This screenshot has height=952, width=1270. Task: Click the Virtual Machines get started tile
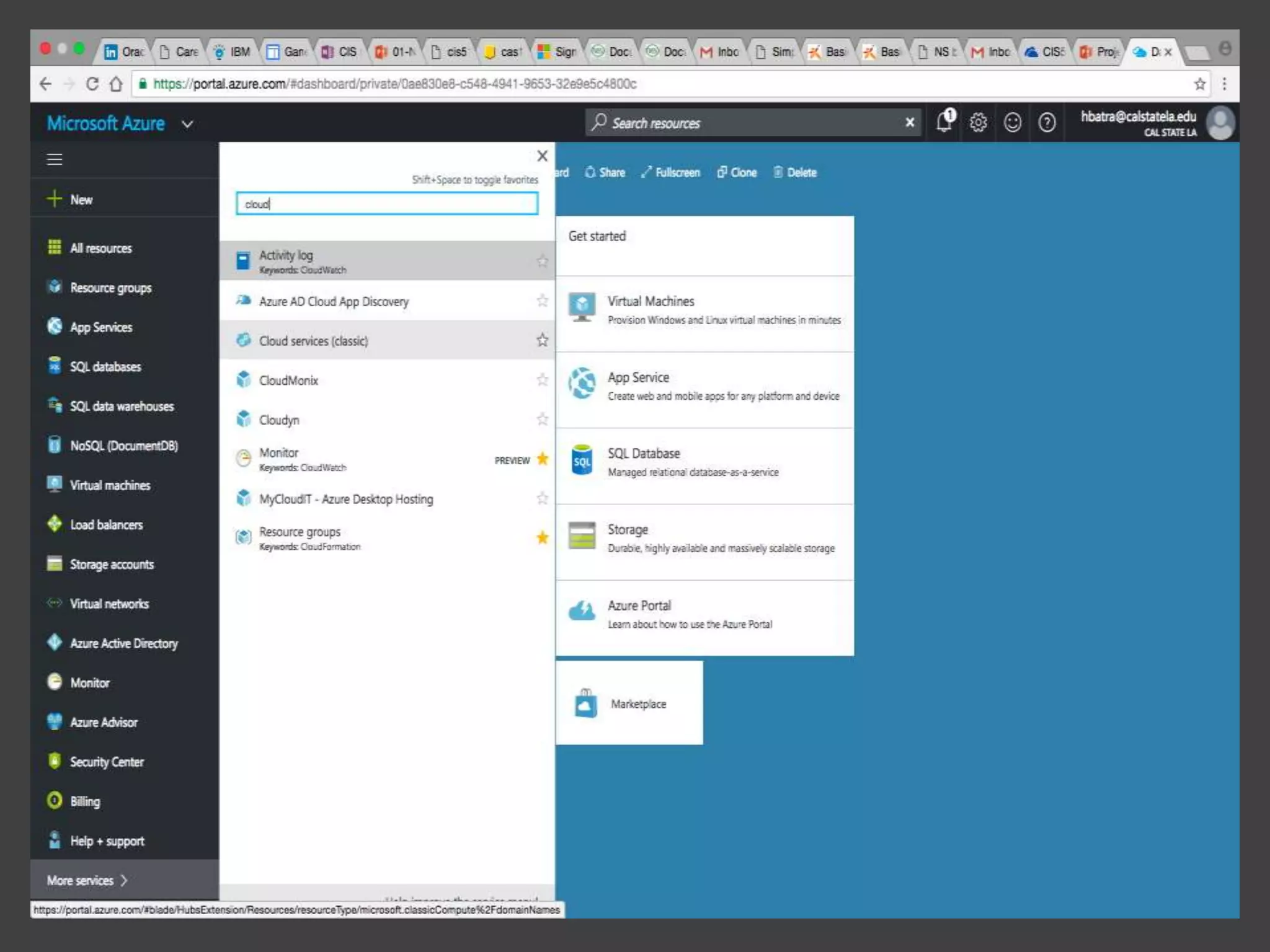704,310
